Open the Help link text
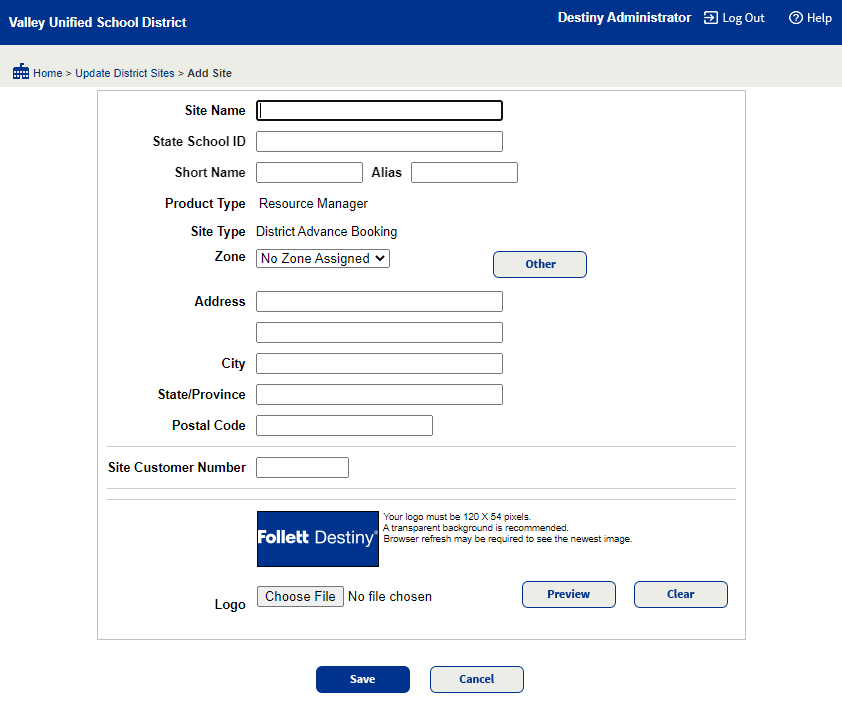 (819, 18)
